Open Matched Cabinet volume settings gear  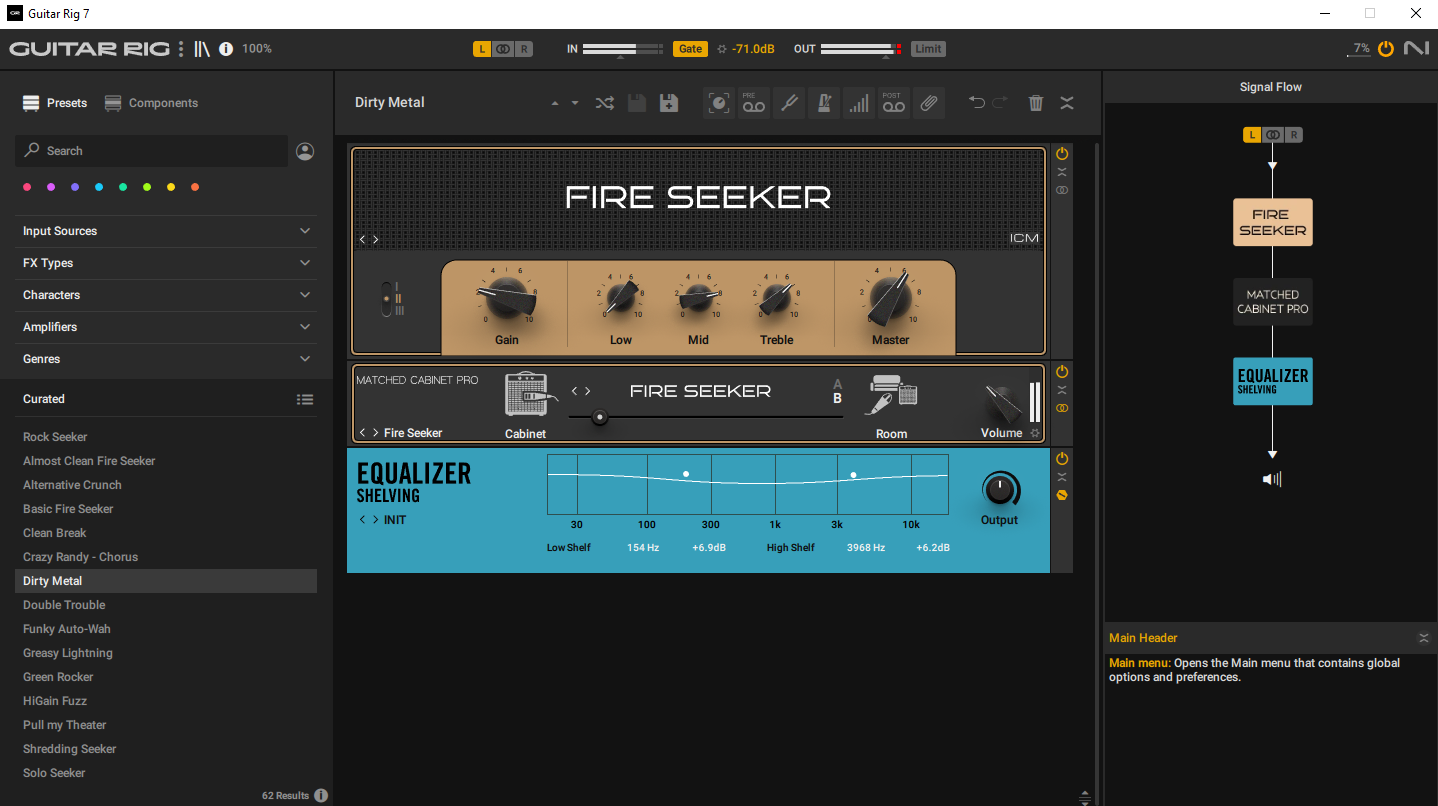(x=1035, y=433)
